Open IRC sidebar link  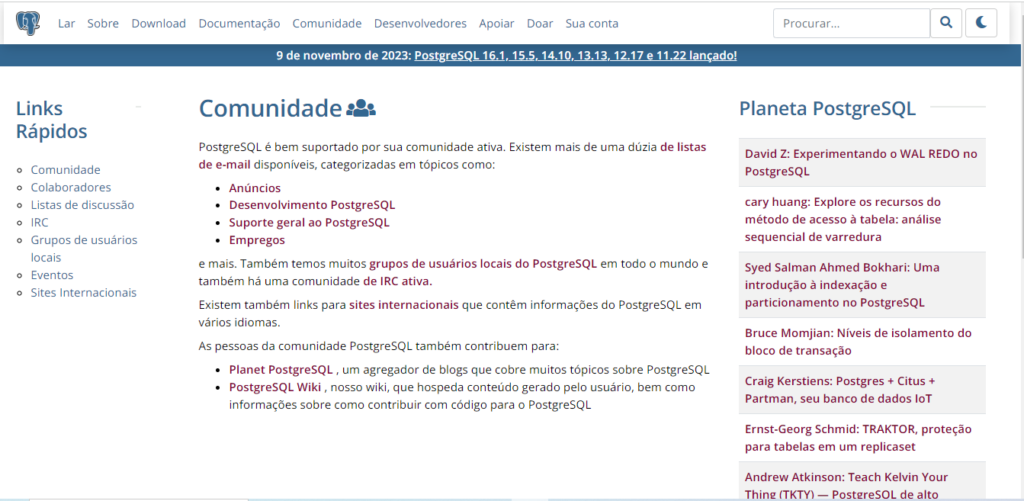click(x=39, y=223)
